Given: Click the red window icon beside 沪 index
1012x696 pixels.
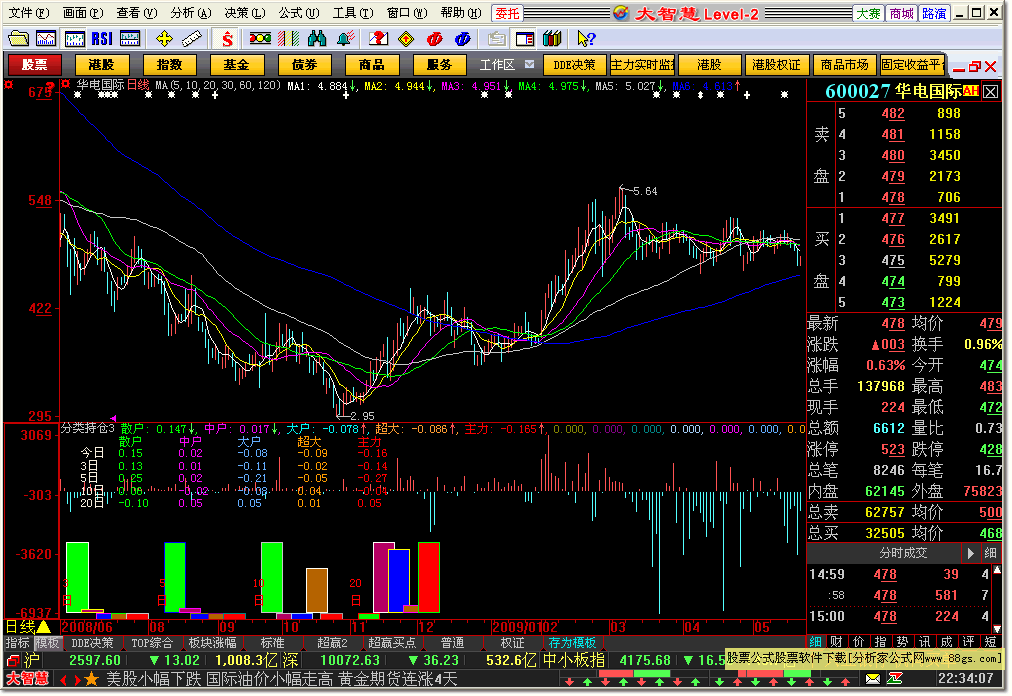Looking at the screenshot, I should click(x=13, y=660).
